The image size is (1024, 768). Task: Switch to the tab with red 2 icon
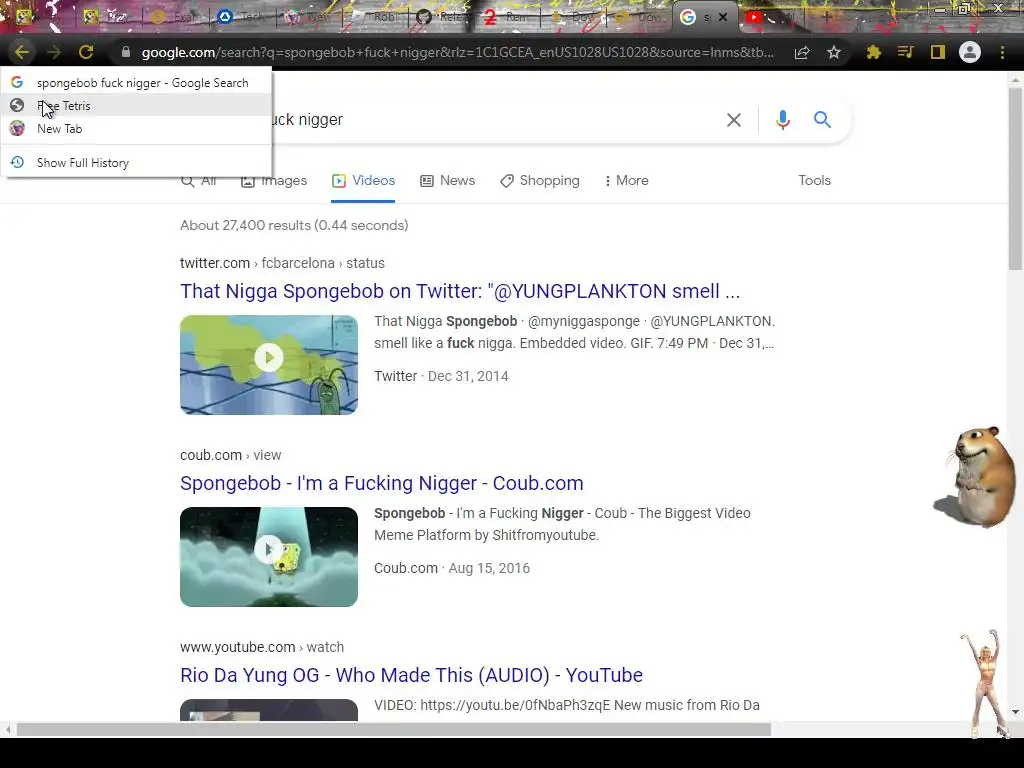[507, 17]
